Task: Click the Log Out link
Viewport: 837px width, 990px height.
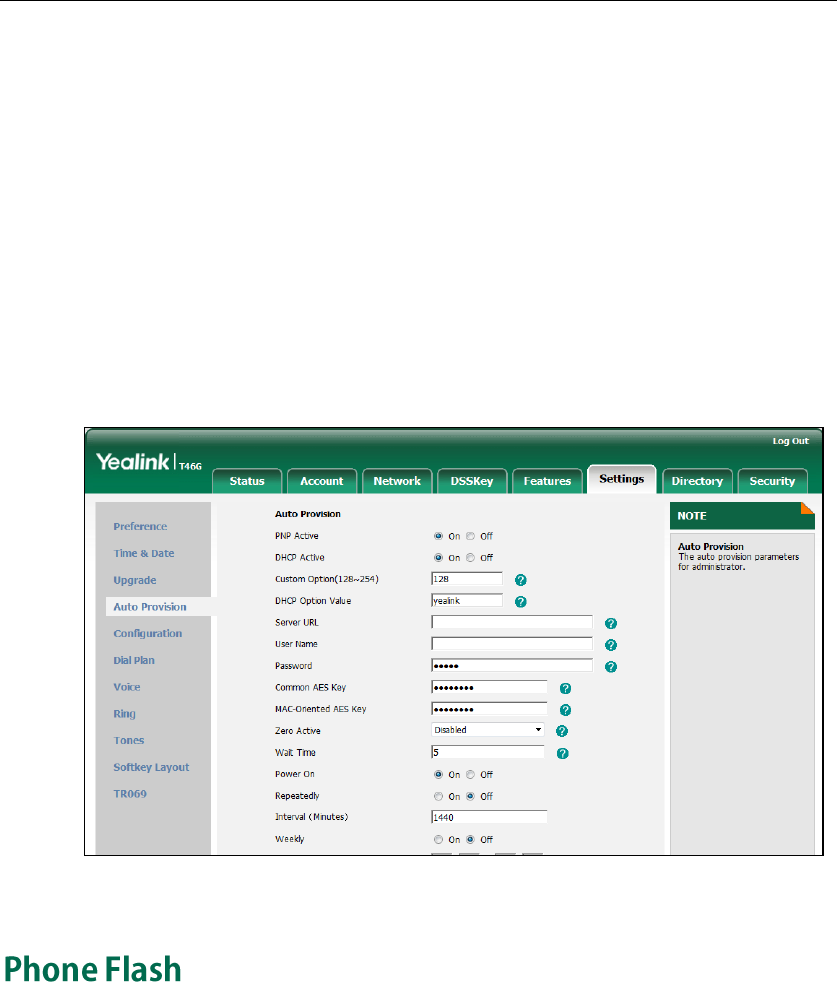Action: (790, 441)
